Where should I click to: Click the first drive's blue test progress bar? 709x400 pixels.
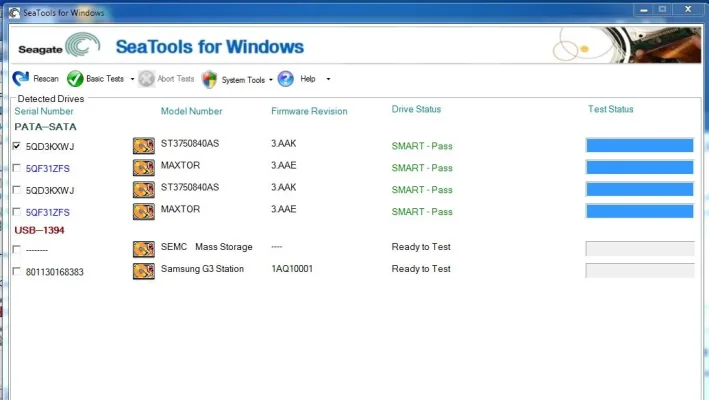639,146
